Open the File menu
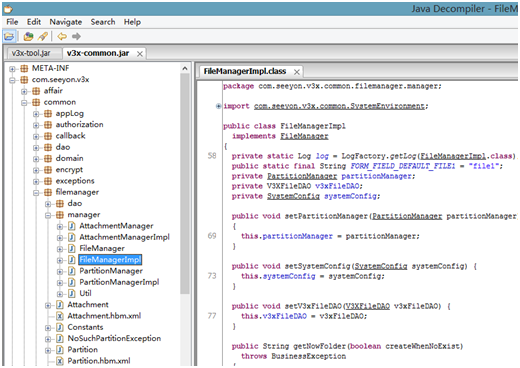520x368 pixels. [12, 22]
